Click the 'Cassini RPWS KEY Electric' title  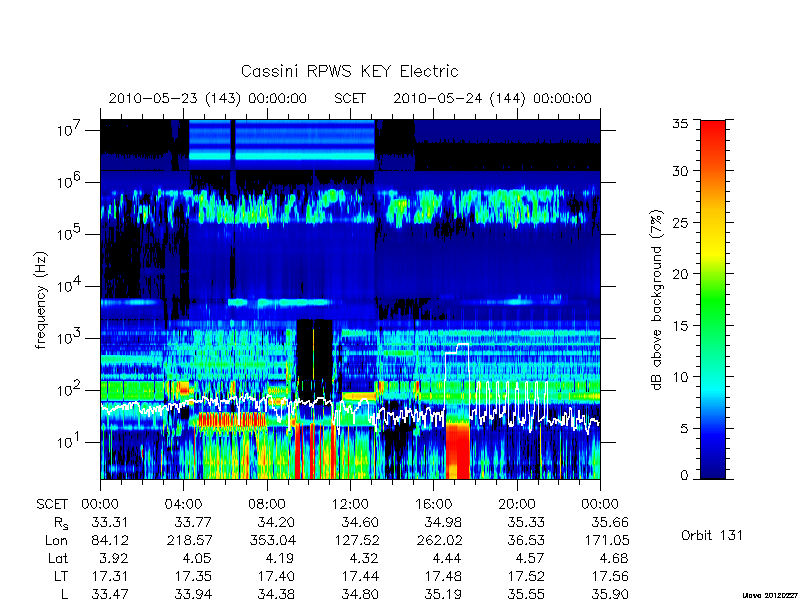tap(349, 71)
